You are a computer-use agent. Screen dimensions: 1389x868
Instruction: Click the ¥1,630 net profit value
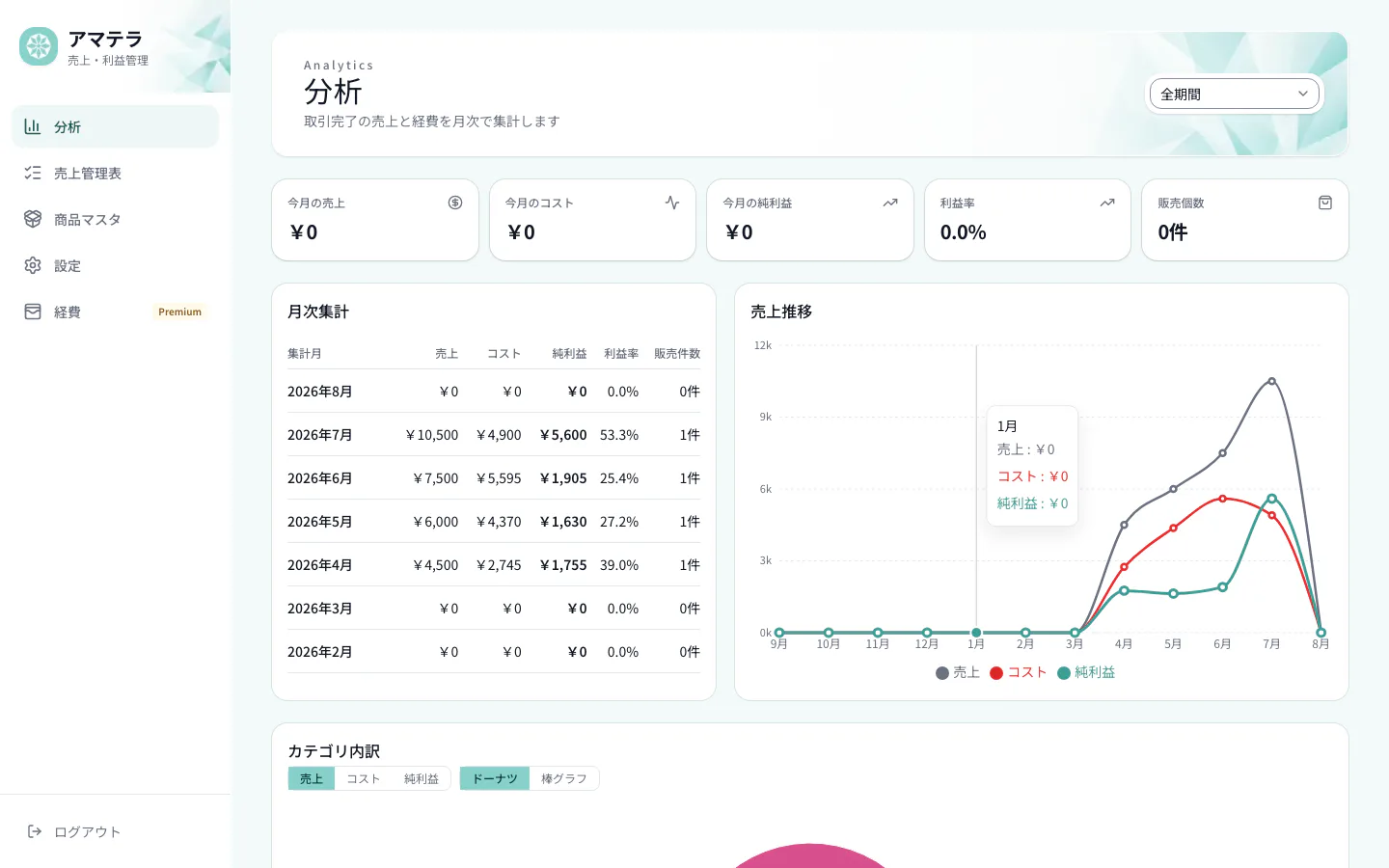coord(563,522)
